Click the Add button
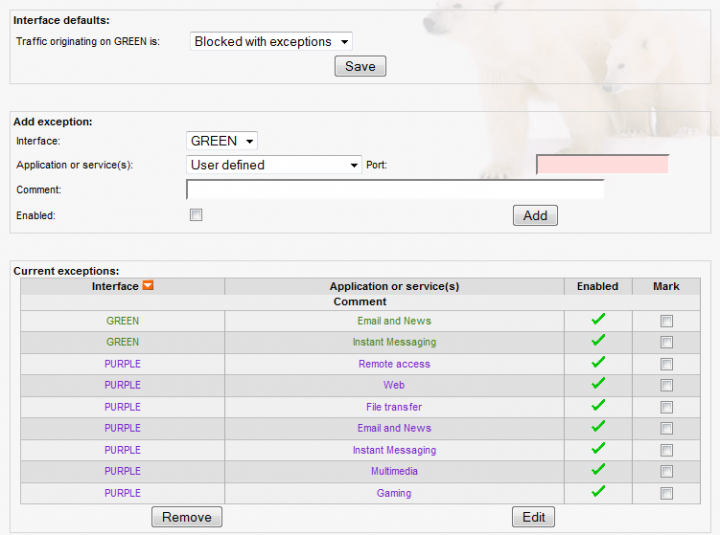Image resolution: width=720 pixels, height=535 pixels. coord(535,215)
